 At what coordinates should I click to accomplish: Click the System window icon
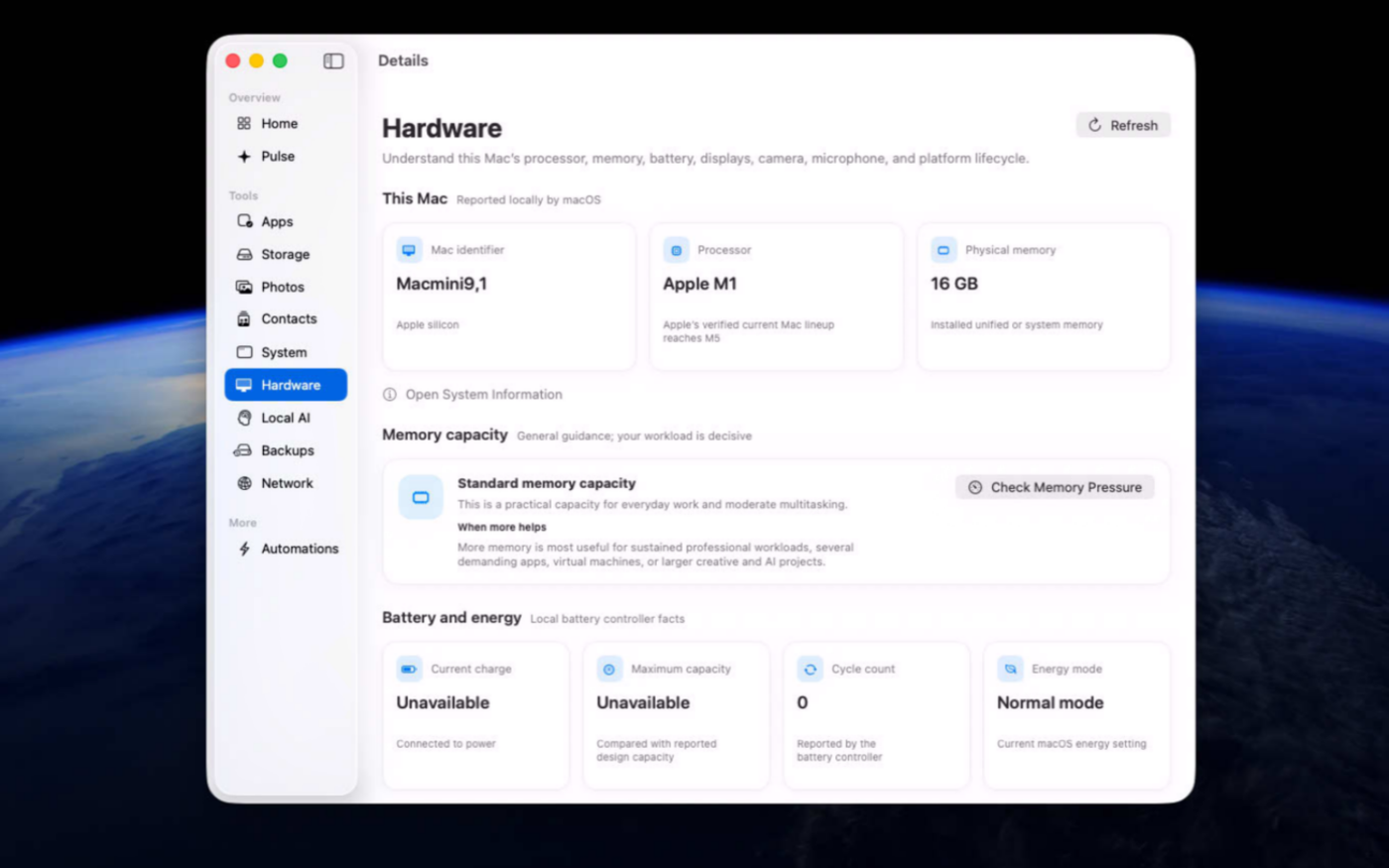pyautogui.click(x=244, y=352)
